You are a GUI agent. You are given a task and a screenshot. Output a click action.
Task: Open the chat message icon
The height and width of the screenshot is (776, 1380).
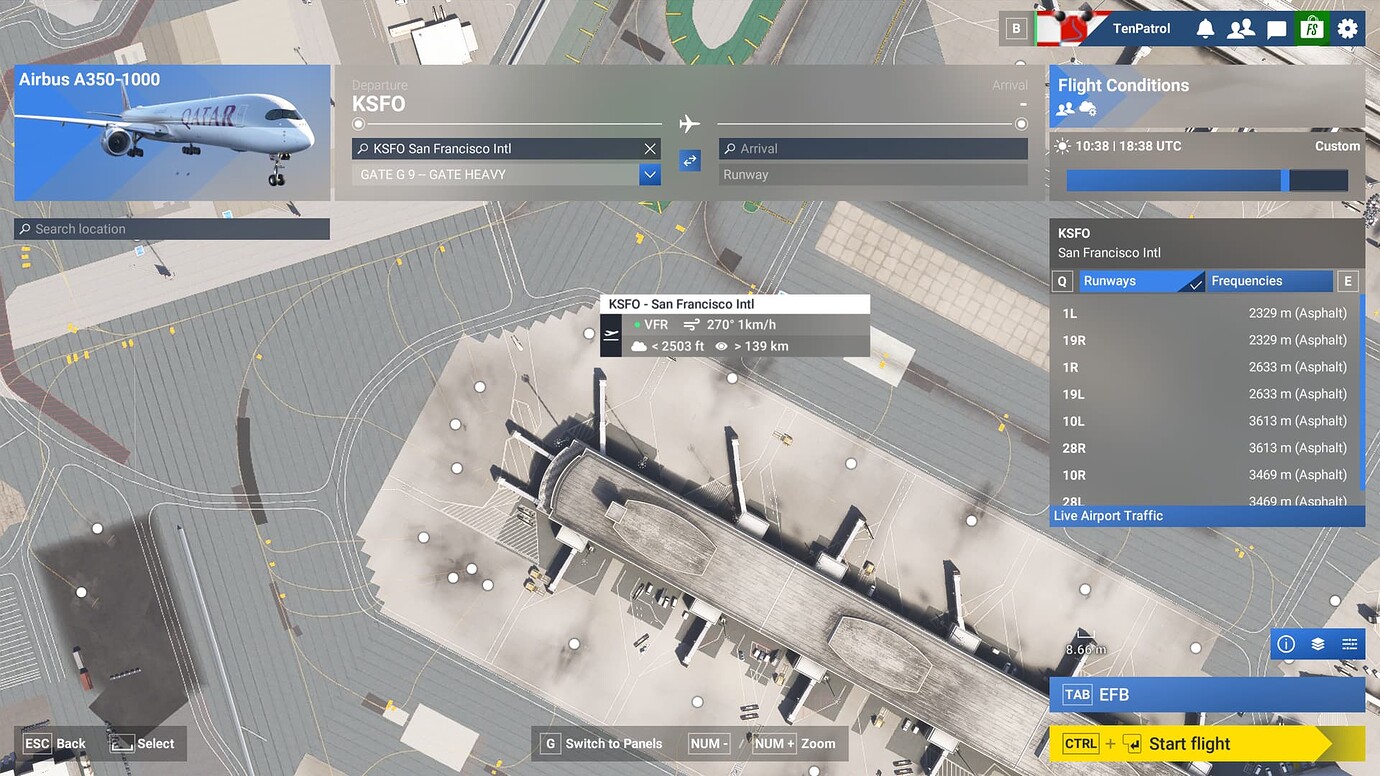click(x=1276, y=29)
